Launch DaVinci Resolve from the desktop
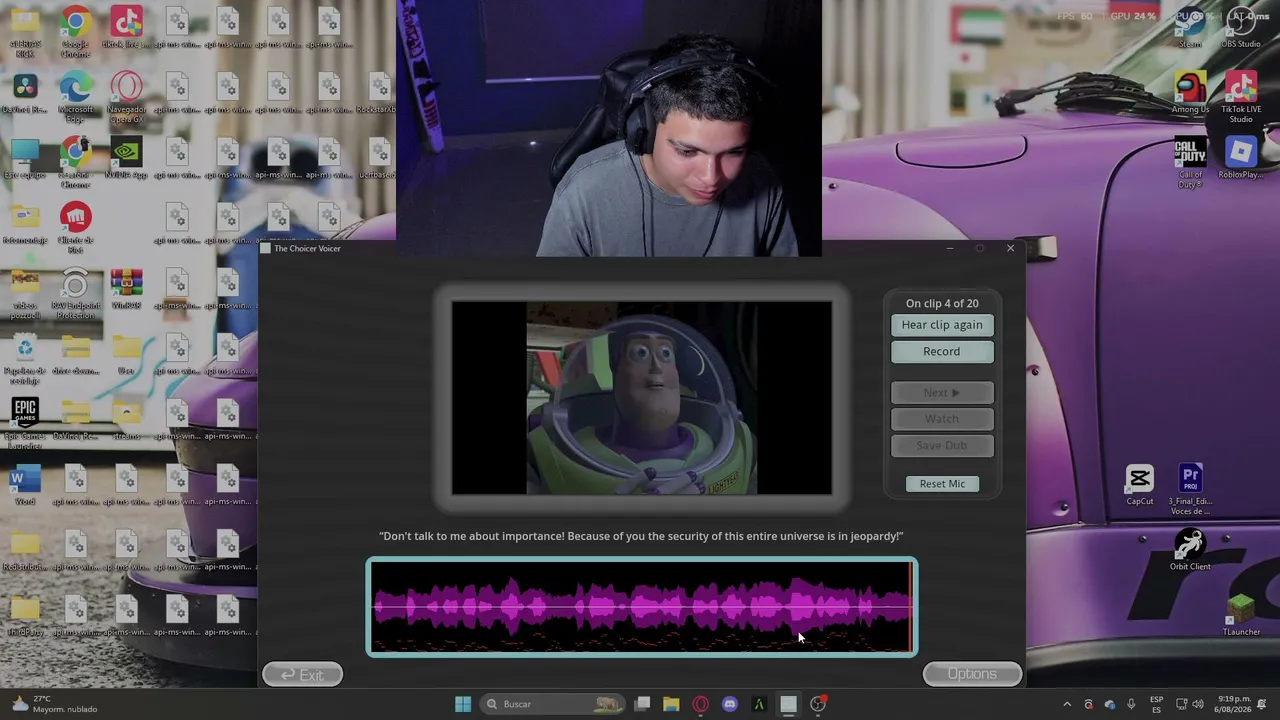1280x720 pixels. click(25, 94)
